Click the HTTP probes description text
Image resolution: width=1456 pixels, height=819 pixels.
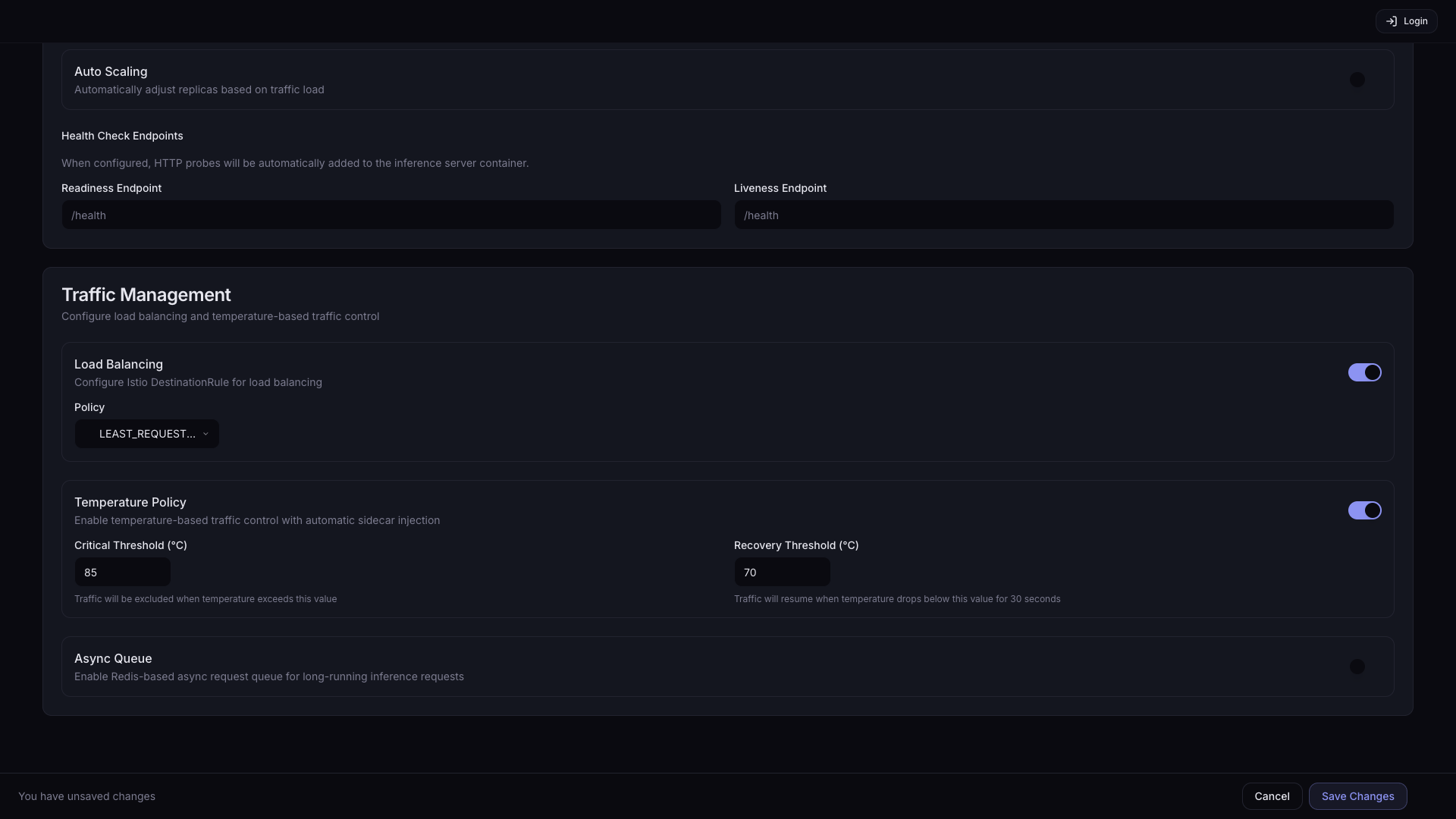click(x=295, y=163)
